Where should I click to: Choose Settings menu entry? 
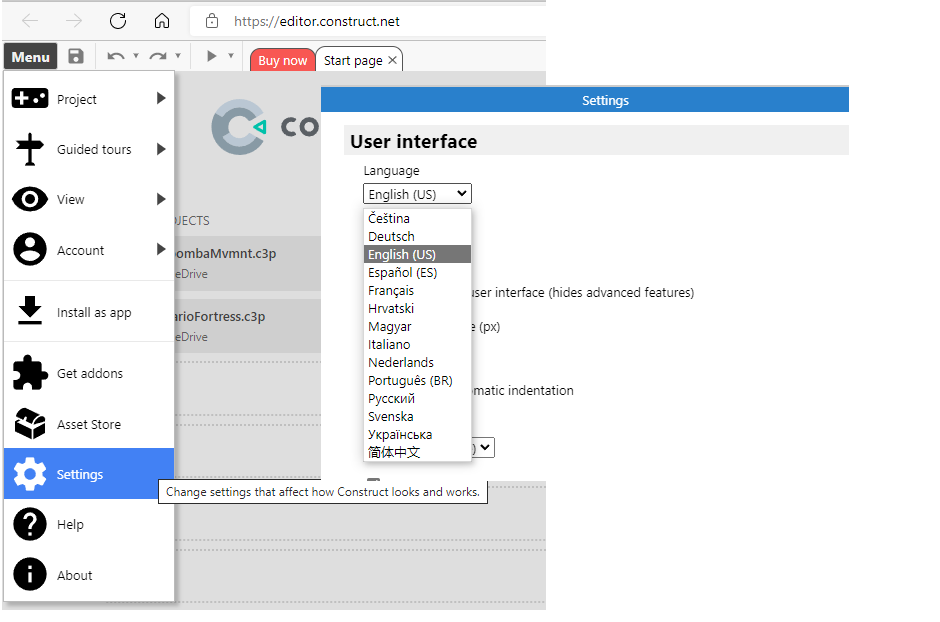click(x=89, y=474)
